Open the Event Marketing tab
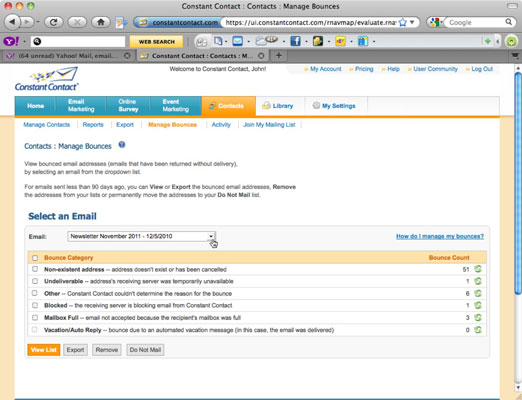Screen dimensions: 522x400 tap(176, 106)
